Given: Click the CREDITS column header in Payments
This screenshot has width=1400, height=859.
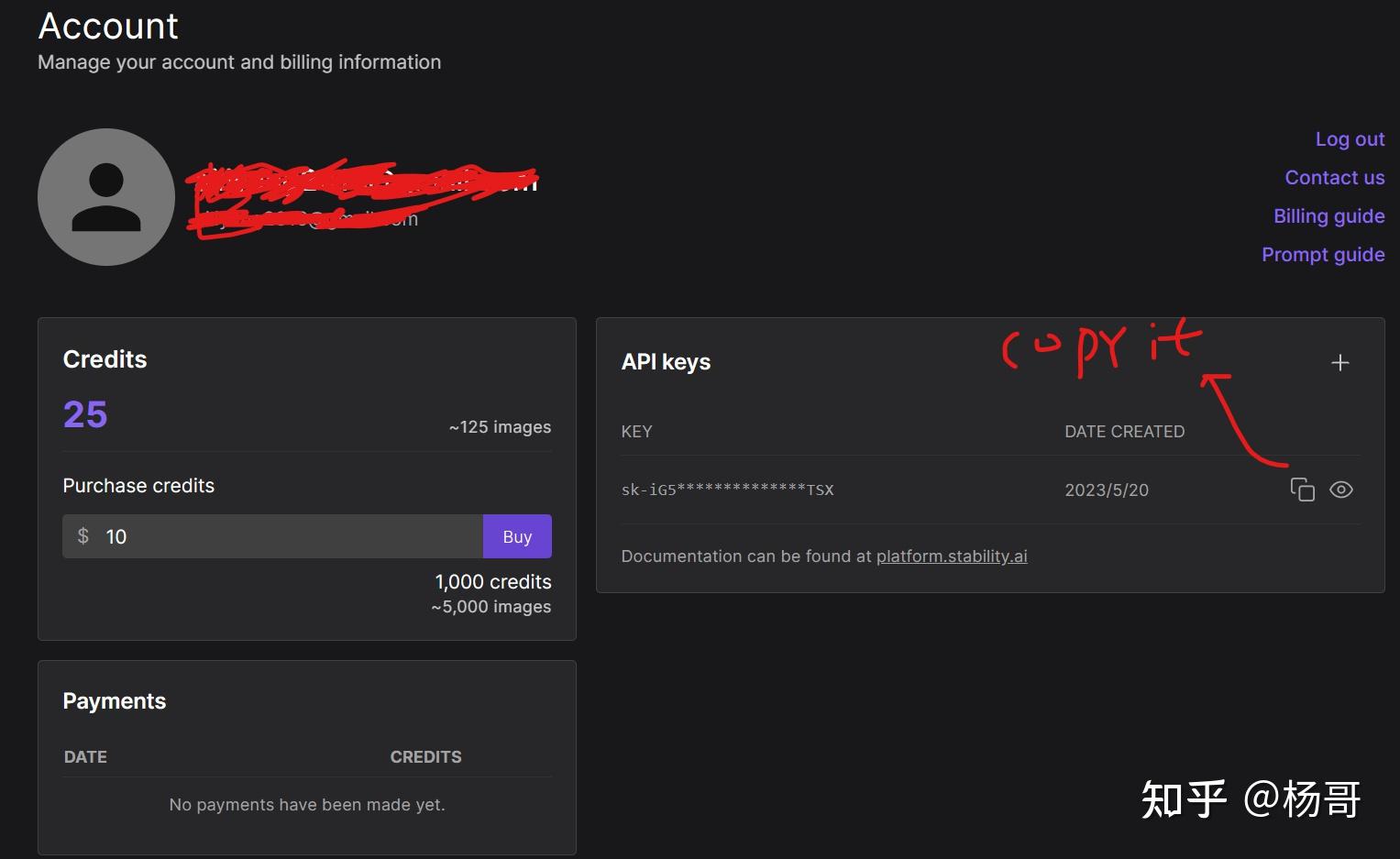Looking at the screenshot, I should tap(425, 757).
